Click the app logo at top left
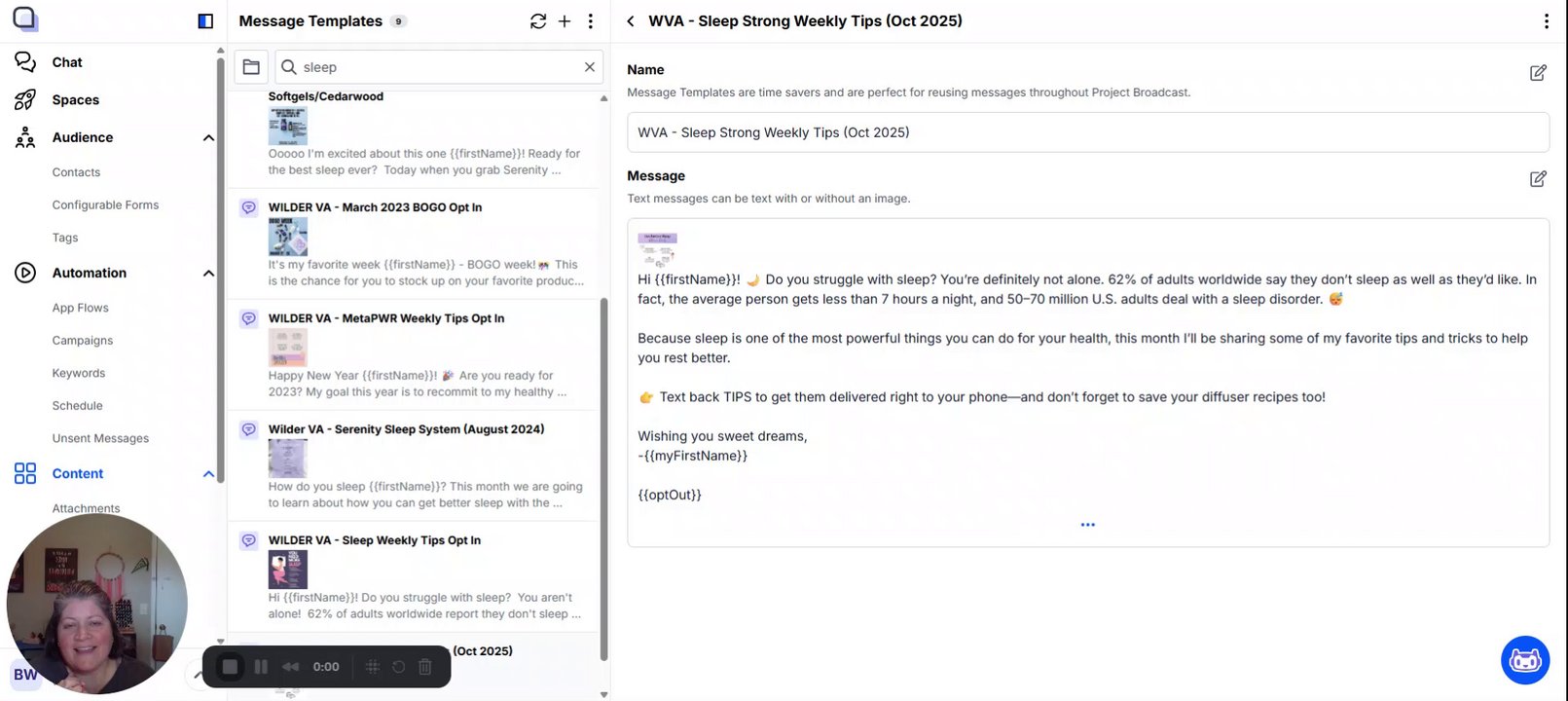This screenshot has width=1568, height=701. [24, 18]
